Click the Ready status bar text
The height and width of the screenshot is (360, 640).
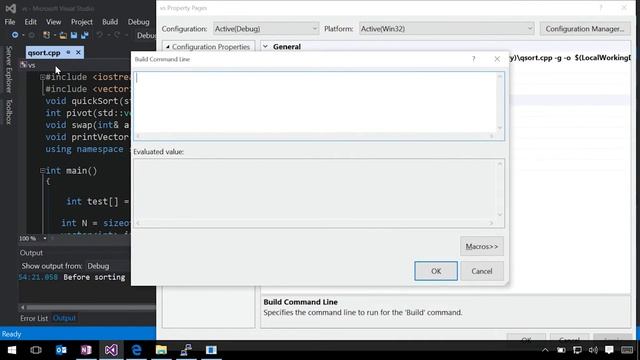click(x=11, y=334)
